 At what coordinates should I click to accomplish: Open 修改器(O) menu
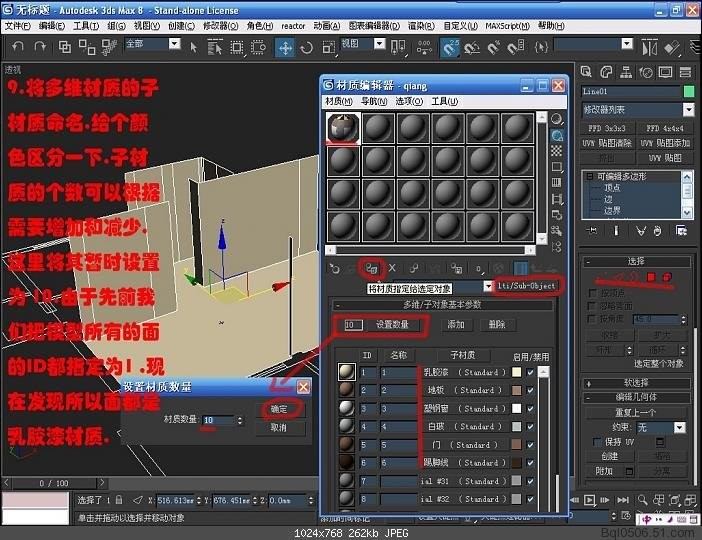221,26
